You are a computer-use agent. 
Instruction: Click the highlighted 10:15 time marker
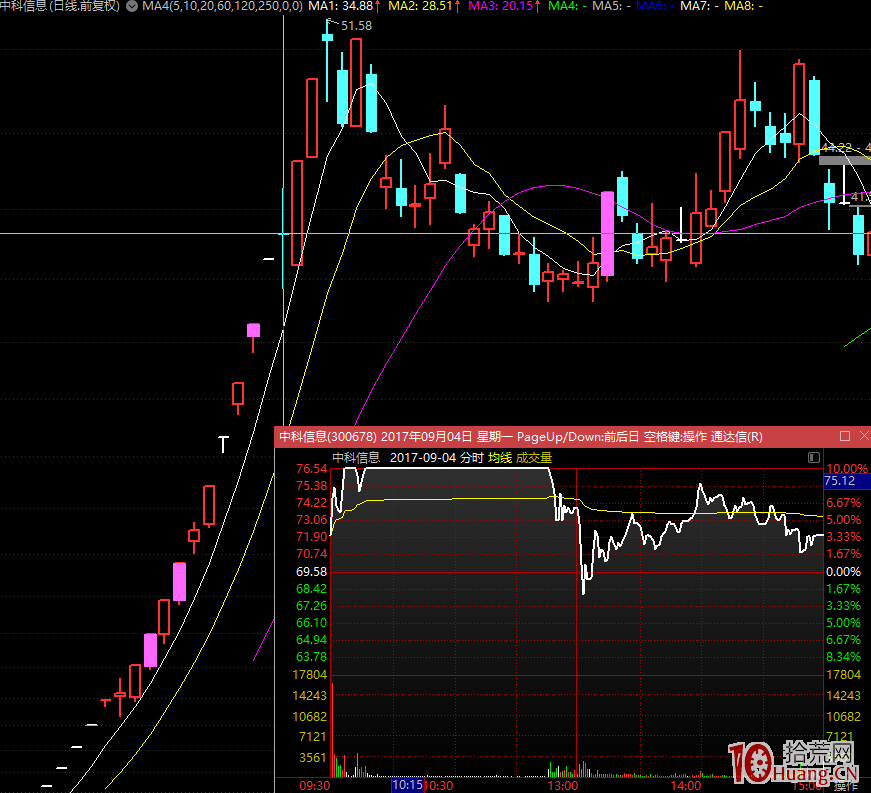[408, 785]
